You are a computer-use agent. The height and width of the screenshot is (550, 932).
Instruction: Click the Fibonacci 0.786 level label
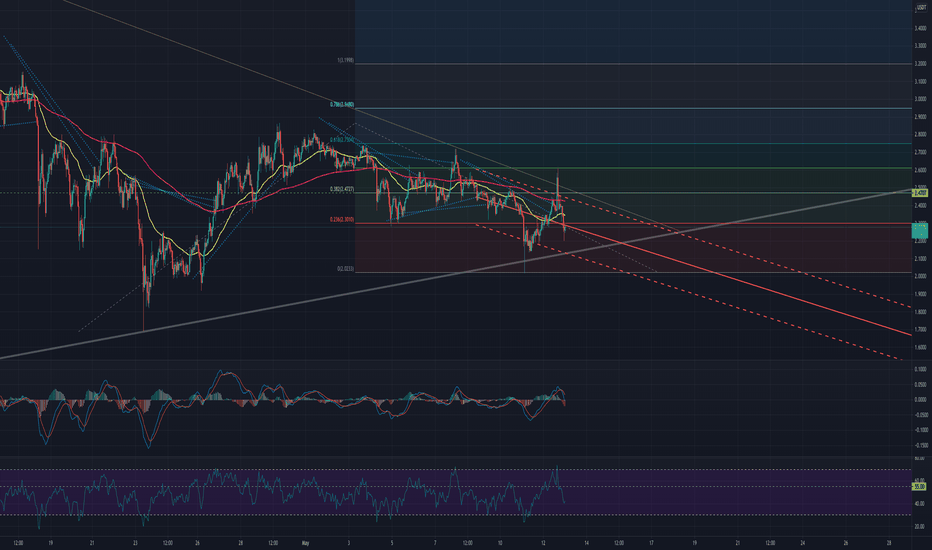coord(342,104)
